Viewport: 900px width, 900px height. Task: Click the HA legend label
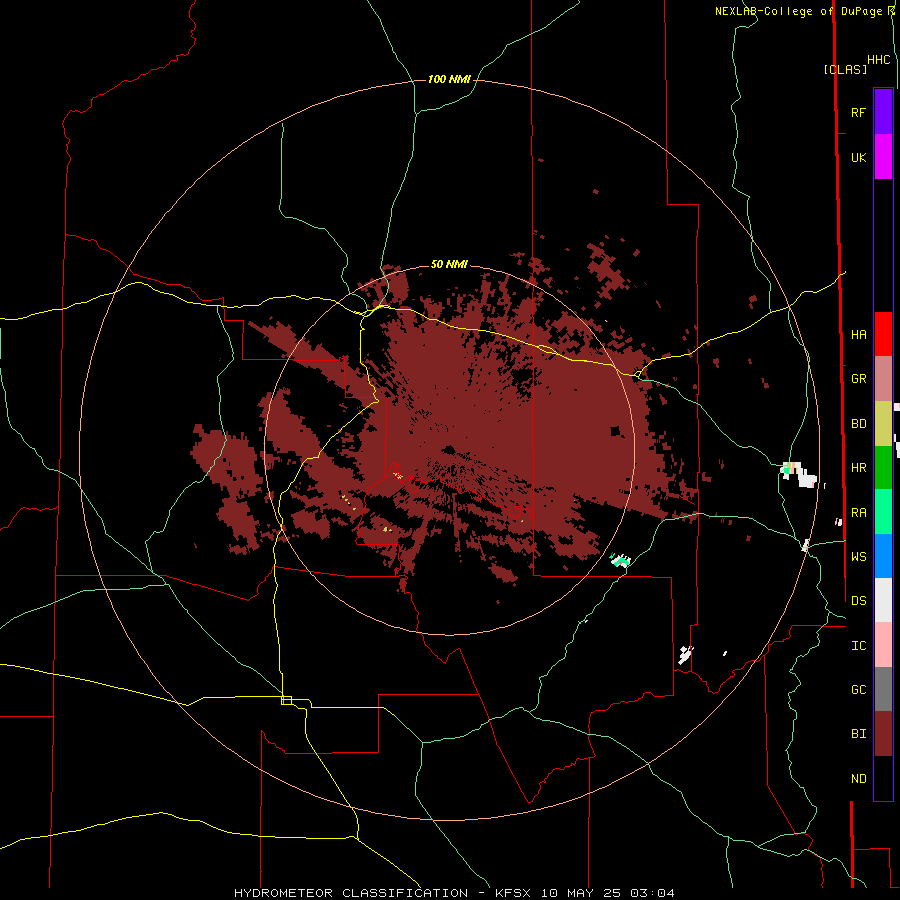[x=858, y=334]
